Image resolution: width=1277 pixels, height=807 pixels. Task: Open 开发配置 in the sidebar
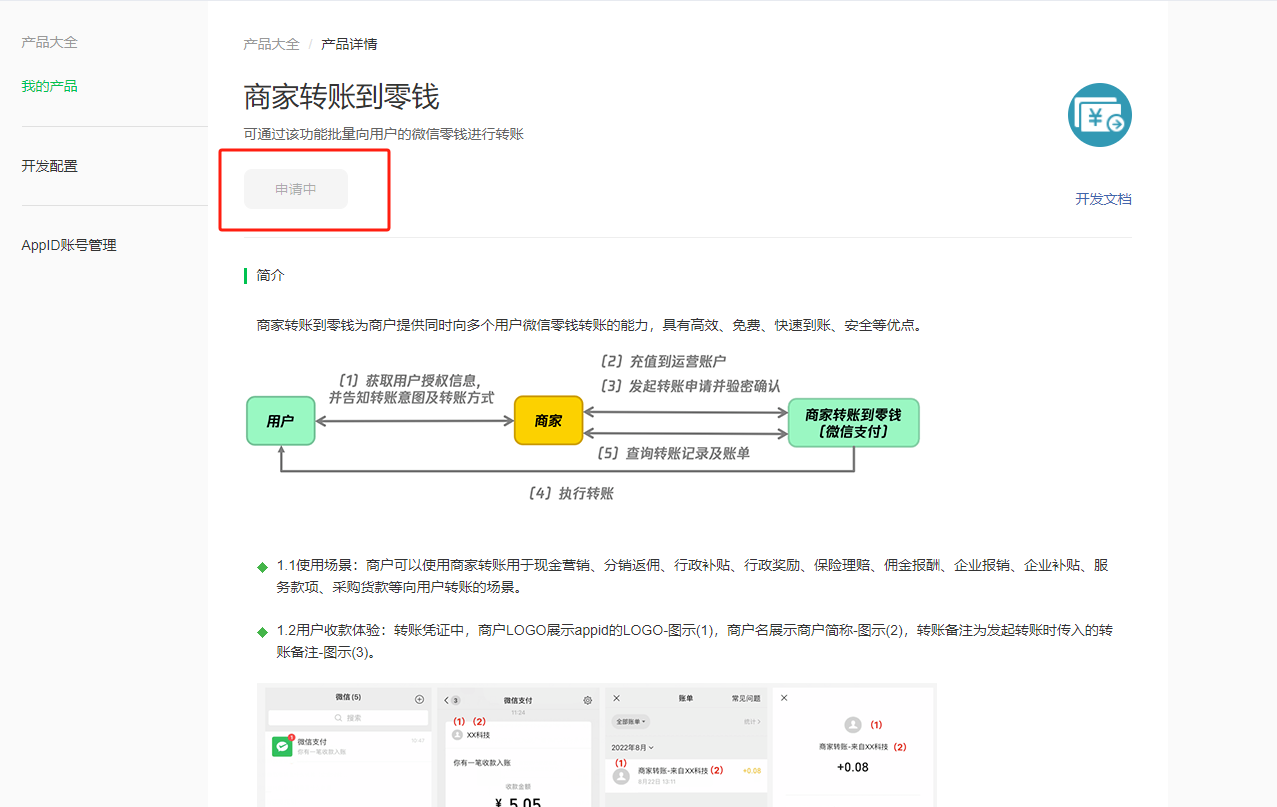point(49,166)
